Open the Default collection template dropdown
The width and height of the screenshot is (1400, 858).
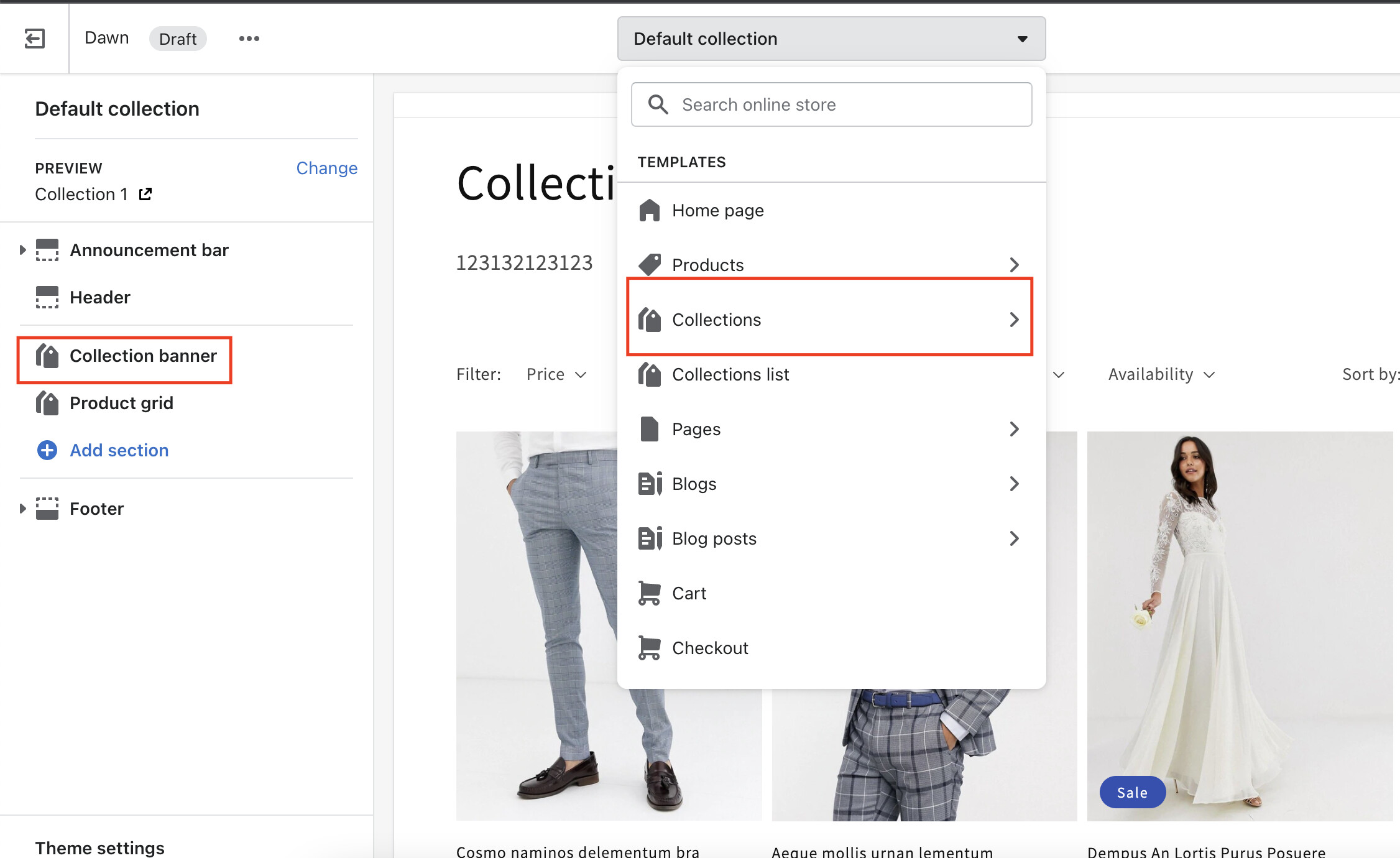(x=831, y=39)
